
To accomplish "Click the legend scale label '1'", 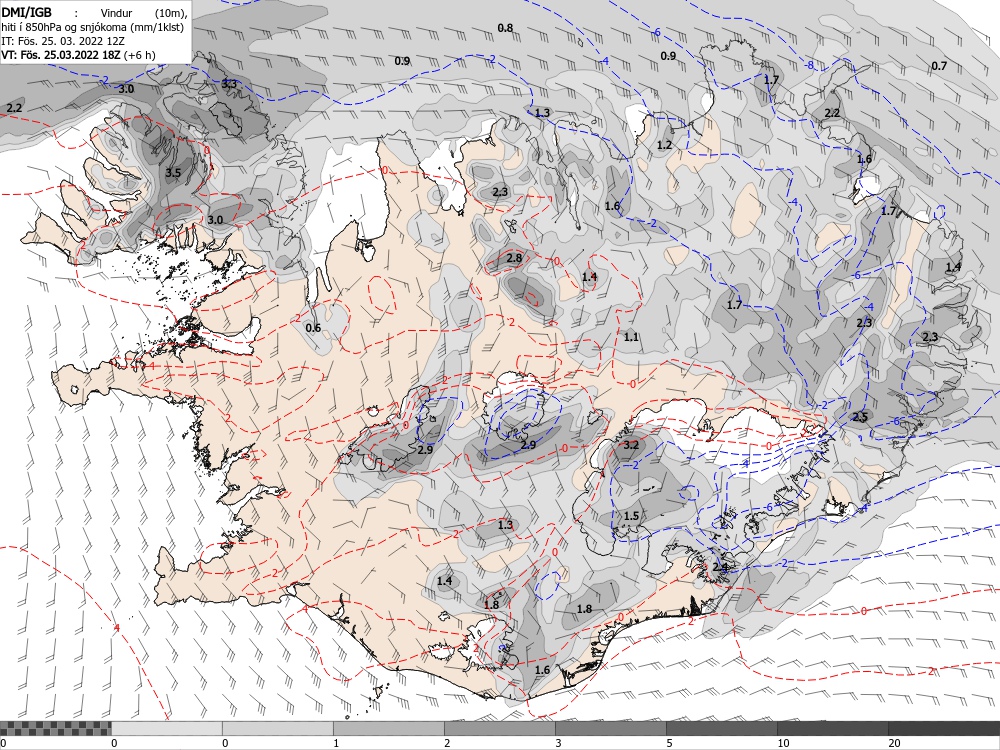I will pyautogui.click(x=336, y=743).
